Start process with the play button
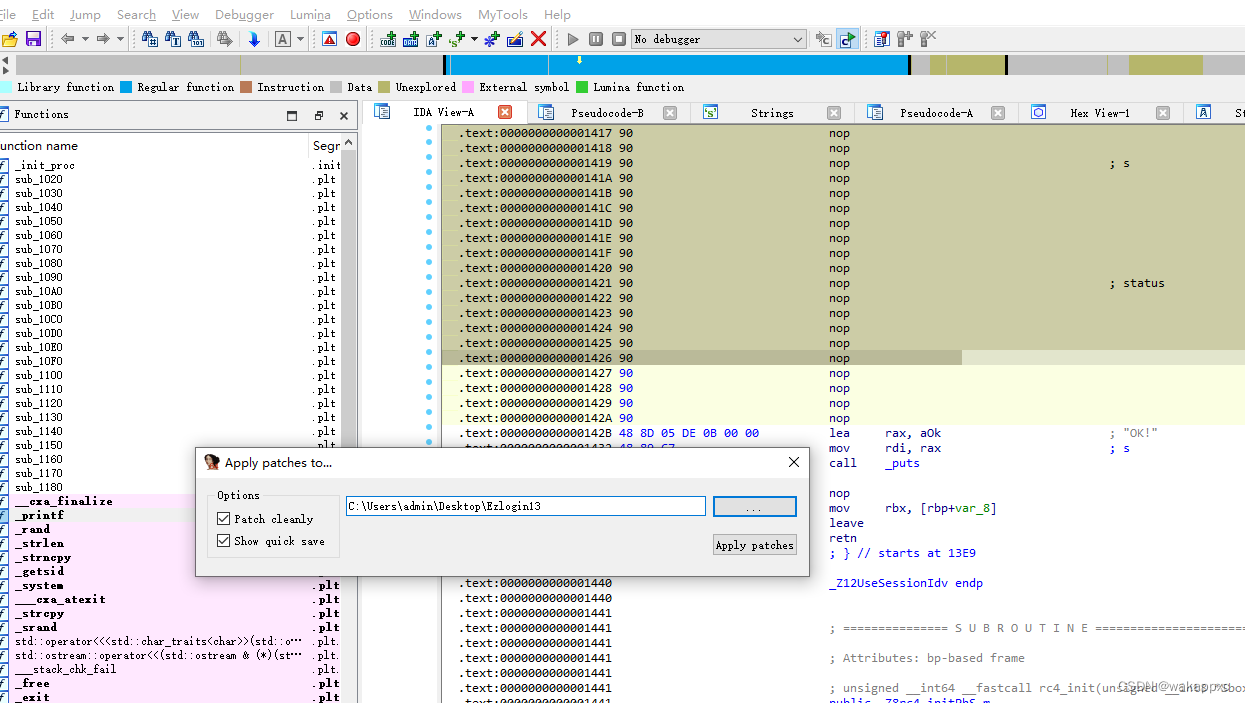Viewport: 1245px width, 703px height. click(x=573, y=39)
